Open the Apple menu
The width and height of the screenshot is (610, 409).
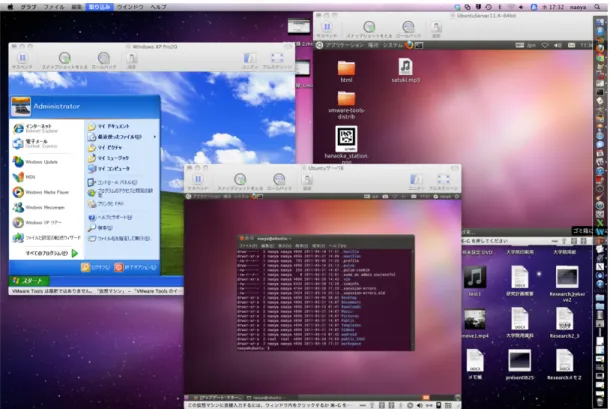tap(11, 7)
